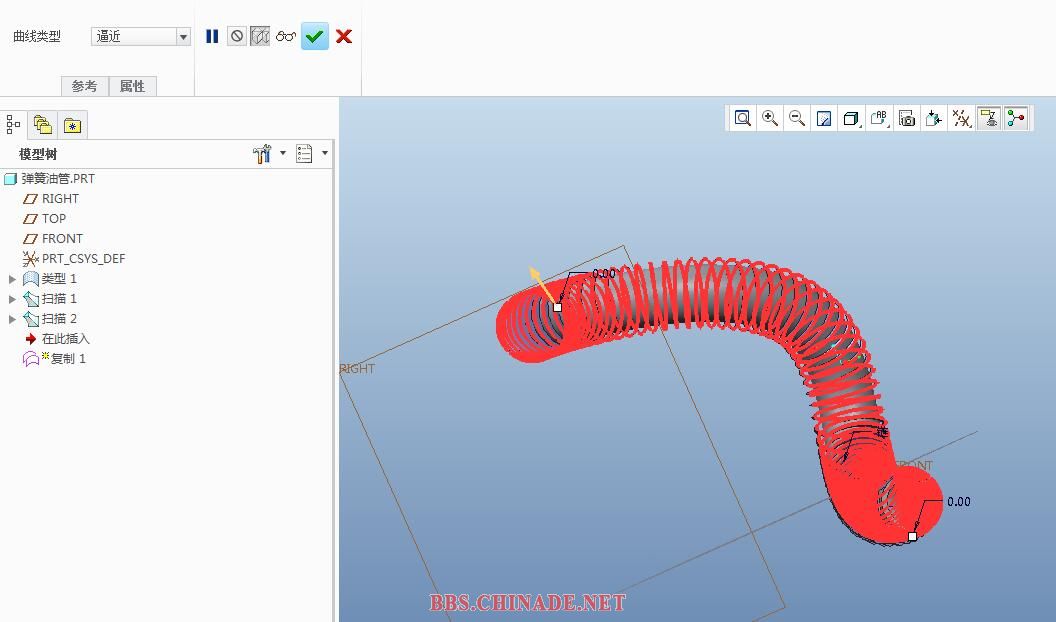Click the glasses preview icon
The height and width of the screenshot is (622, 1056).
[286, 36]
